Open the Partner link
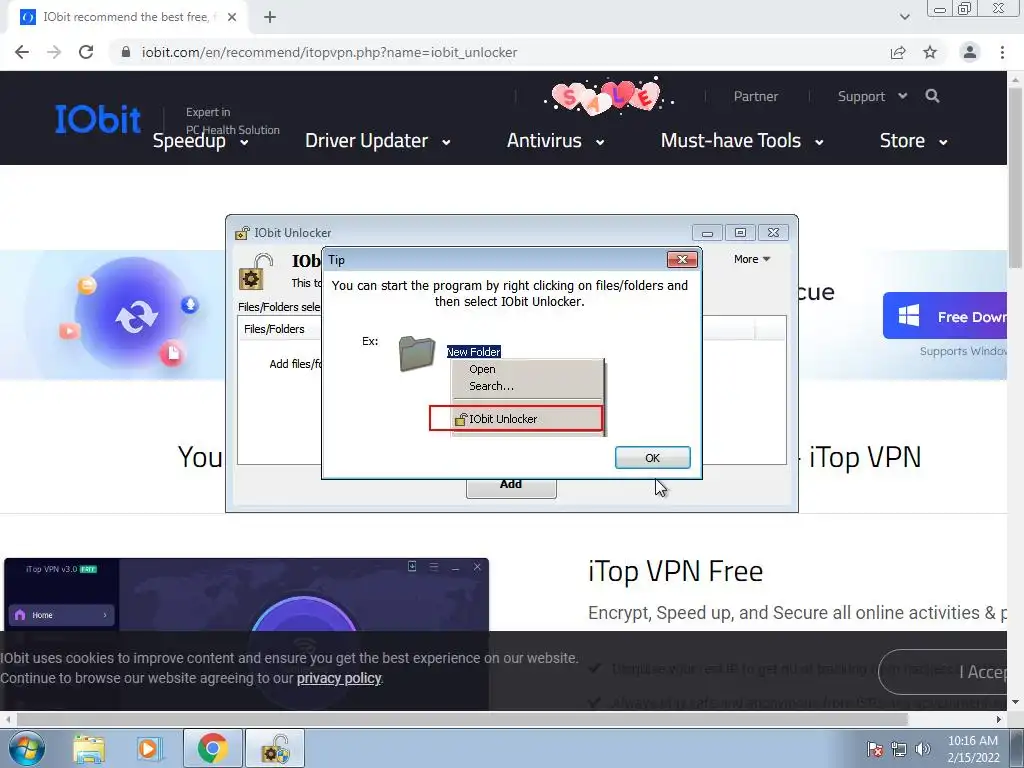1024x768 pixels. [x=756, y=97]
